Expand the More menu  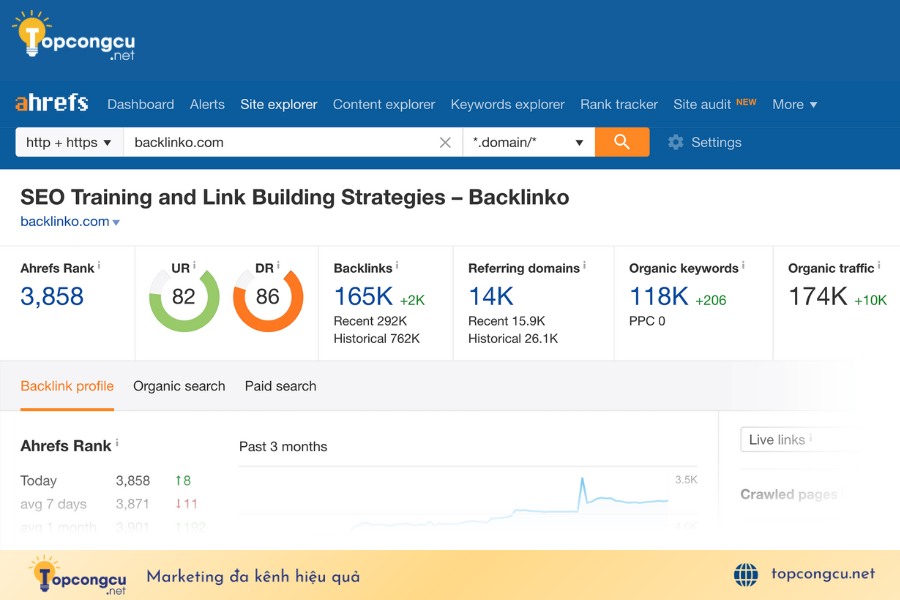(x=794, y=104)
